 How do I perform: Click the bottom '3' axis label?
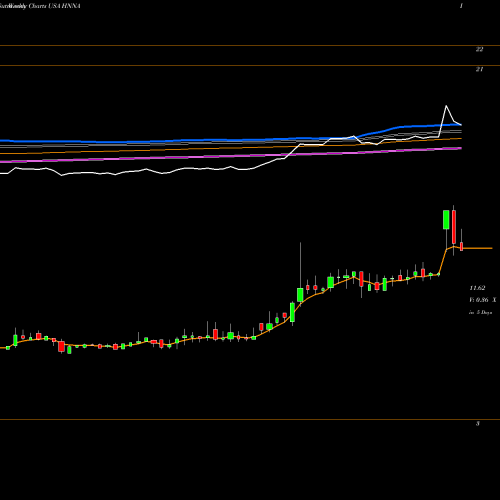478,424
